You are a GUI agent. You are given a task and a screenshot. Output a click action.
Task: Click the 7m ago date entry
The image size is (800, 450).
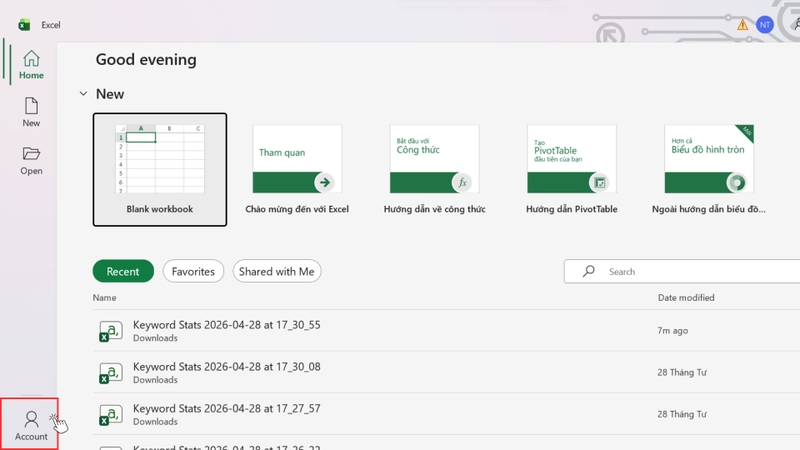tap(672, 331)
